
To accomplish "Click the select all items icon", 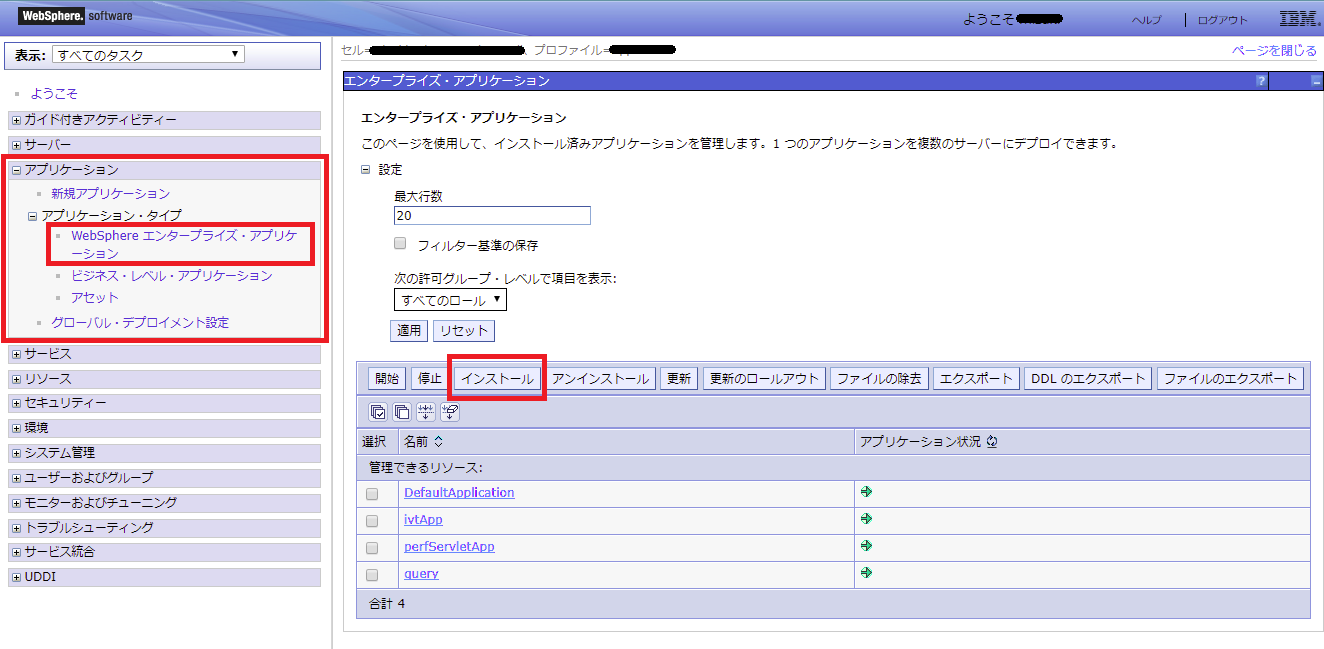I will point(378,411).
